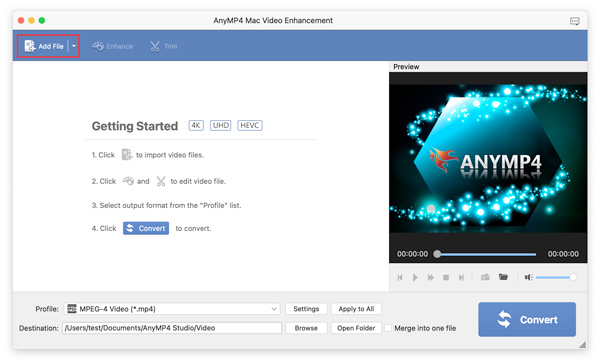Click the MPEG-4 format icon in Profile
Viewport: 600px width, 364px height.
coord(72,309)
